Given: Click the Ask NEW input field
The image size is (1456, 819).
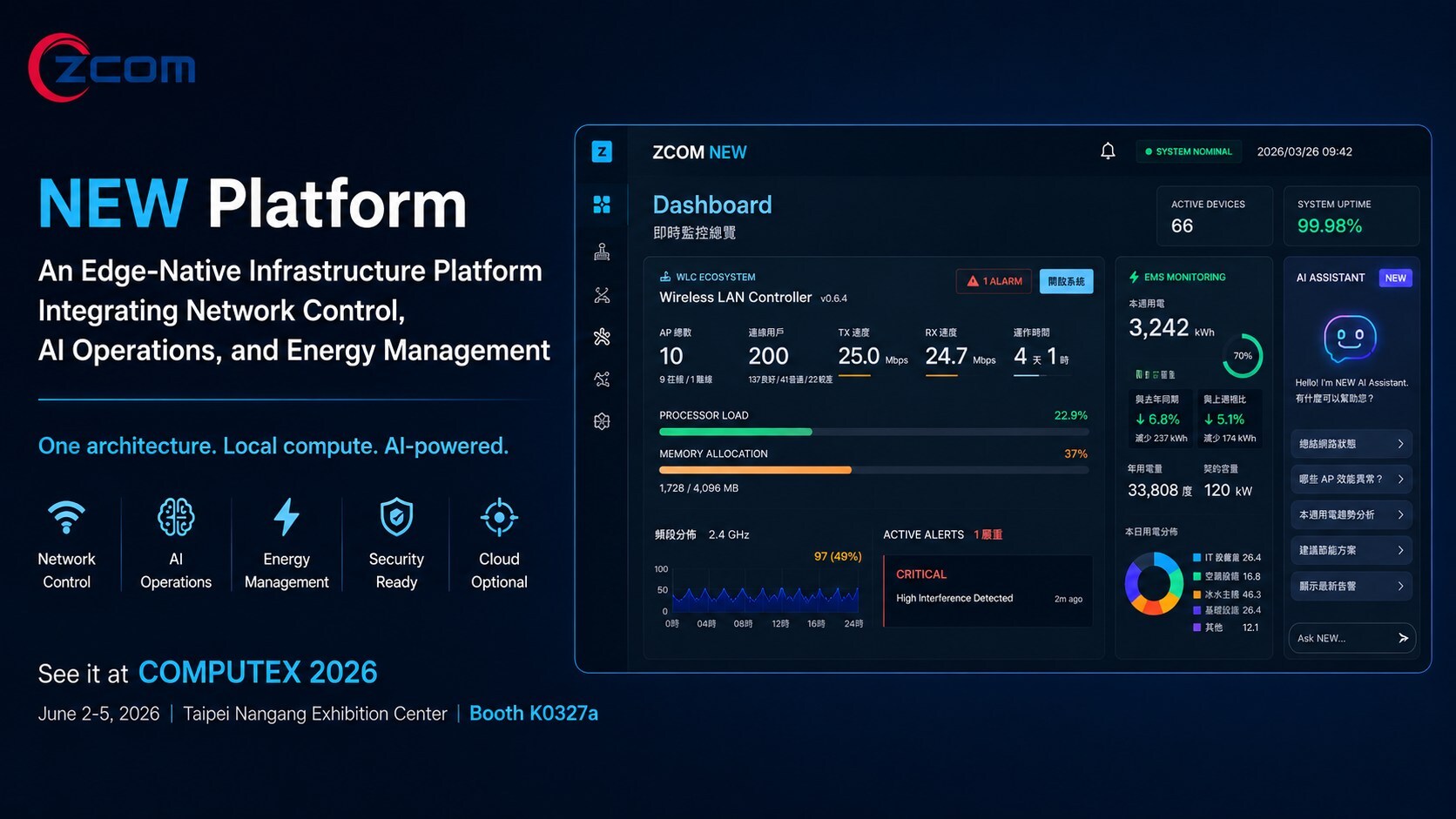Looking at the screenshot, I should pyautogui.click(x=1352, y=638).
